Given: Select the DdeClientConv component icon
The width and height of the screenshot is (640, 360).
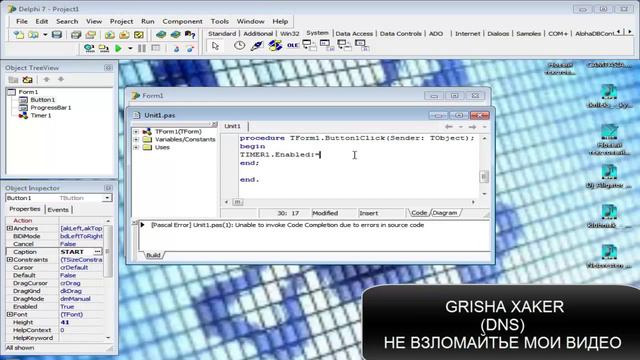Looking at the screenshot, I should point(309,45).
